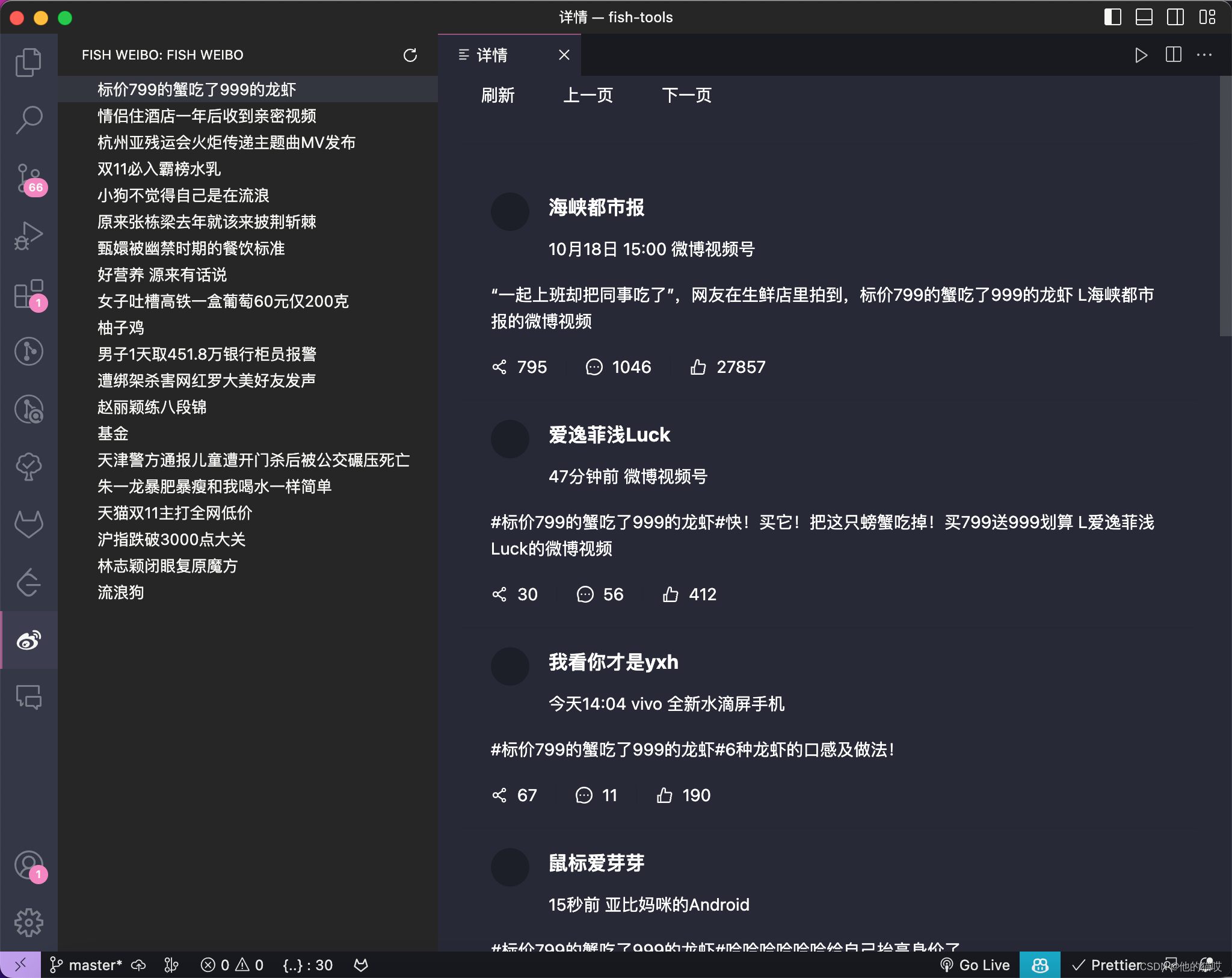Click the username 鼠标爱芽芽
Image resolution: width=1232 pixels, height=978 pixels.
[x=596, y=863]
